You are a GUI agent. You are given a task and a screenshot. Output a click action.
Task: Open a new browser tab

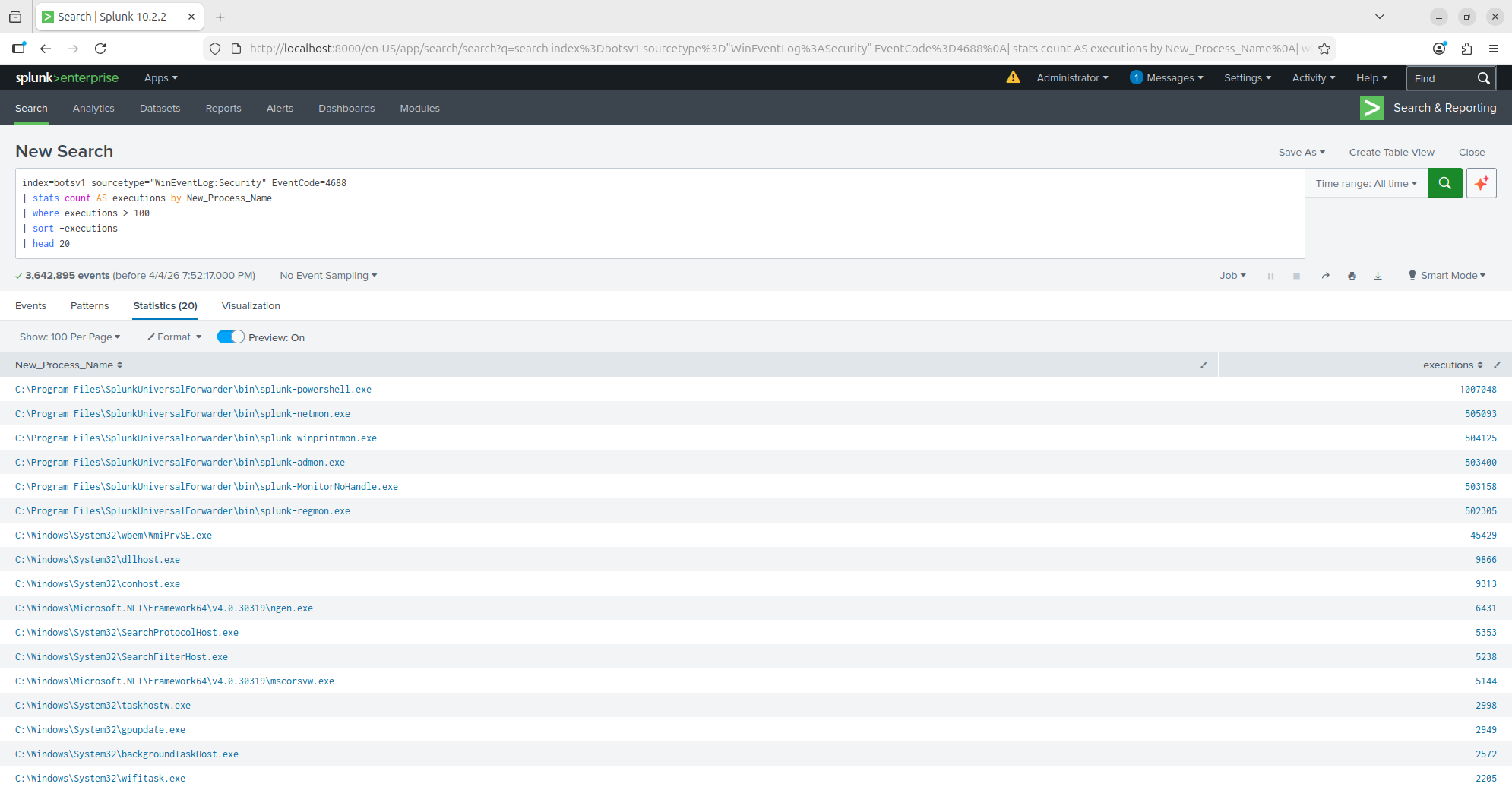[x=220, y=17]
